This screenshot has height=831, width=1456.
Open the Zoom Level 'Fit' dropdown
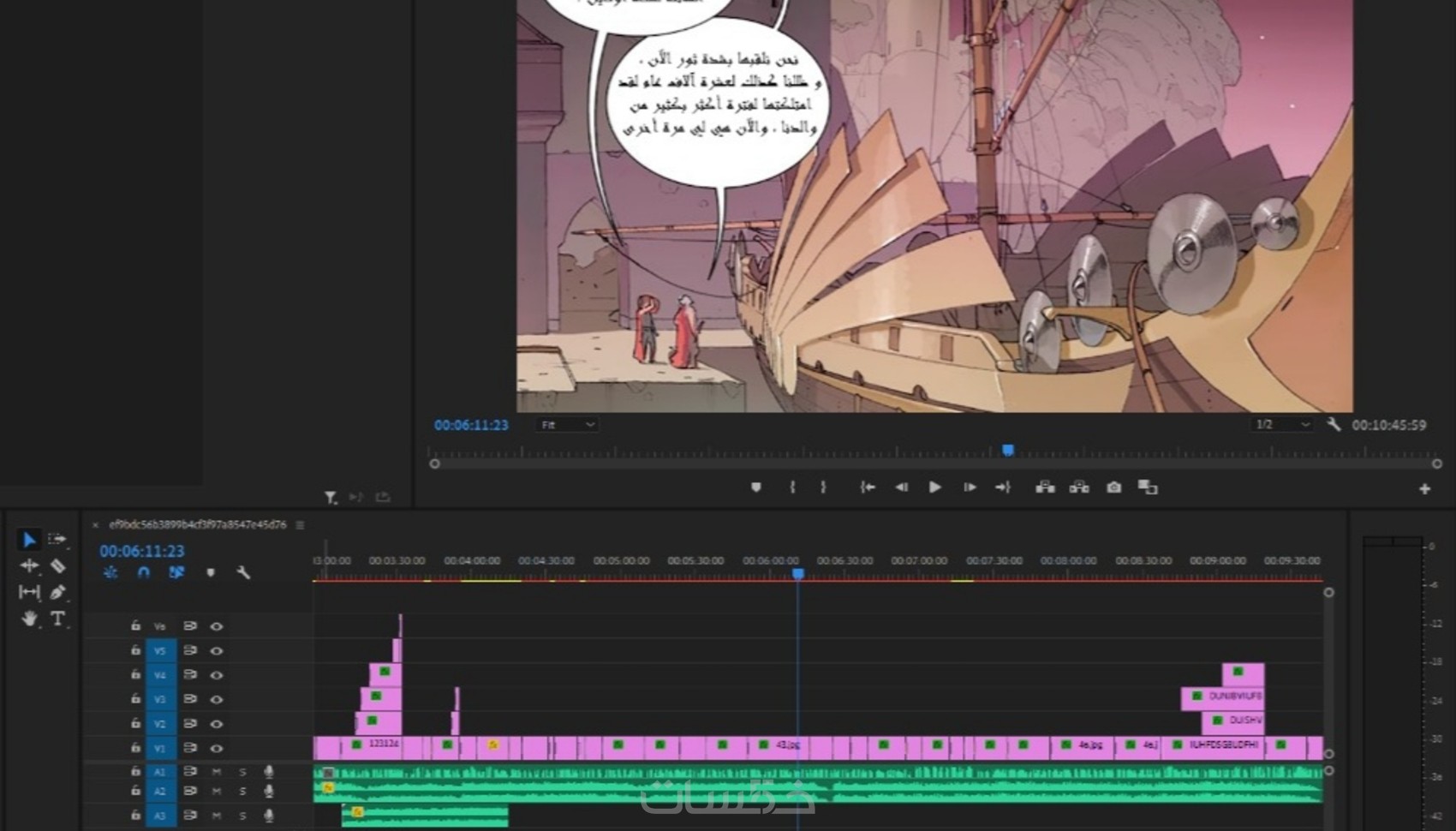(x=567, y=425)
